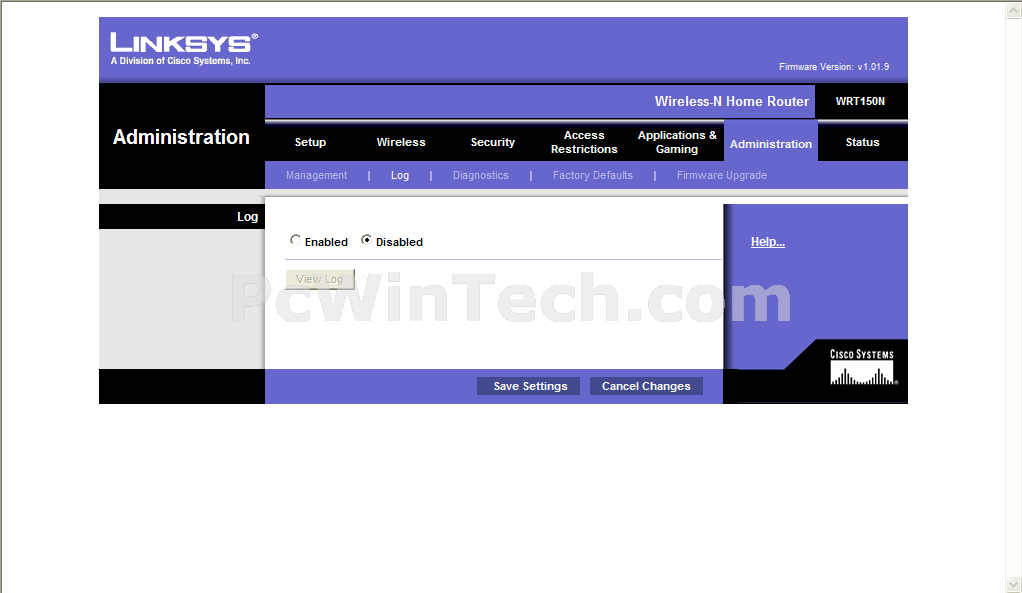
Task: Switch to the Setup tab
Action: [x=310, y=142]
